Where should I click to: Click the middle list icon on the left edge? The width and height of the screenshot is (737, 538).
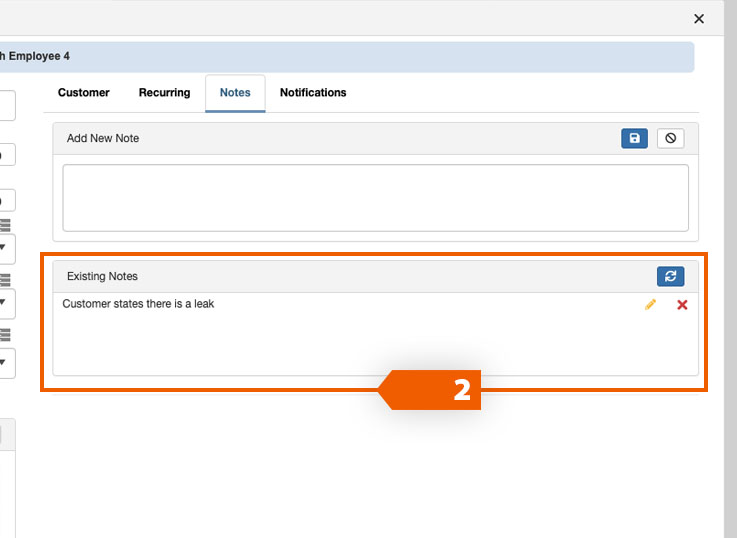5,280
